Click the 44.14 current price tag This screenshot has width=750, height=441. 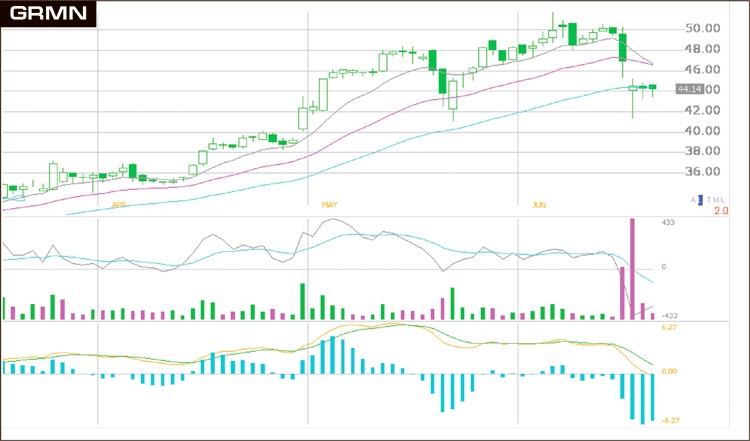[688, 90]
